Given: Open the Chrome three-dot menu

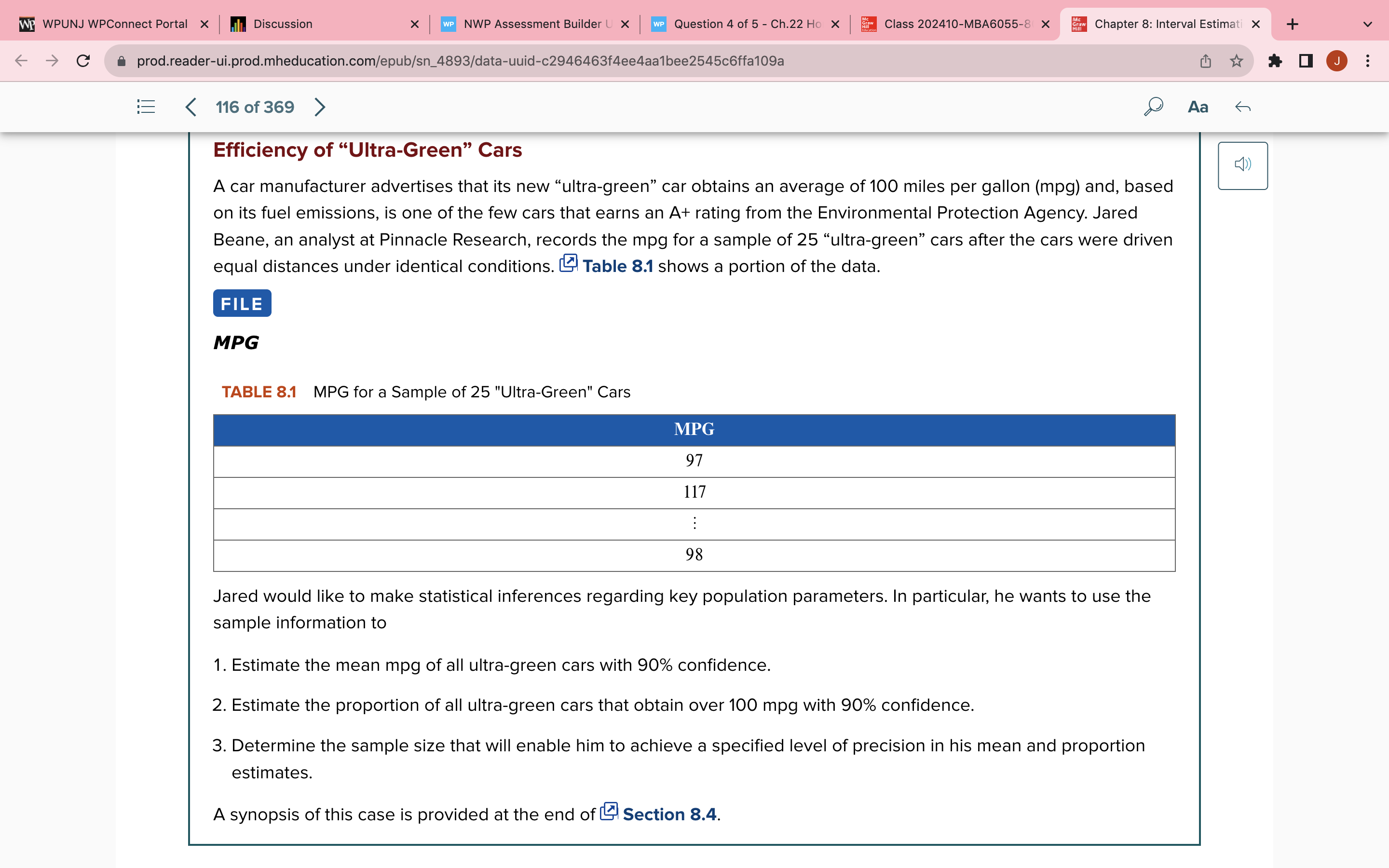Looking at the screenshot, I should coord(1368,61).
